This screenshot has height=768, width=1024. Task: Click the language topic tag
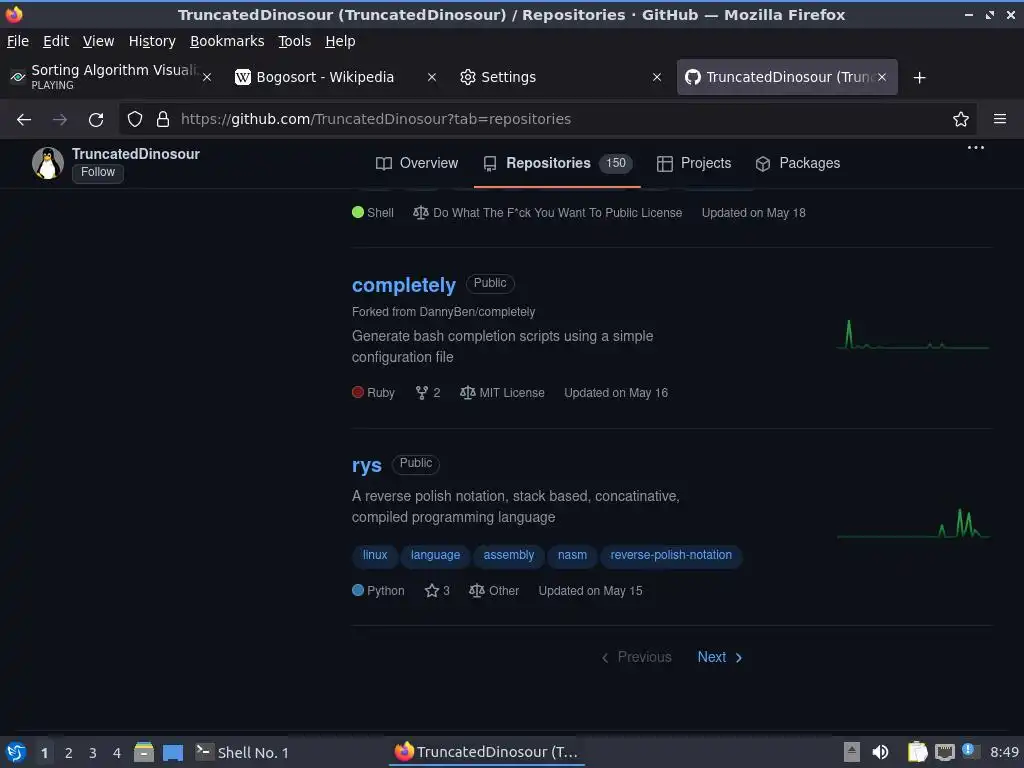pos(435,555)
